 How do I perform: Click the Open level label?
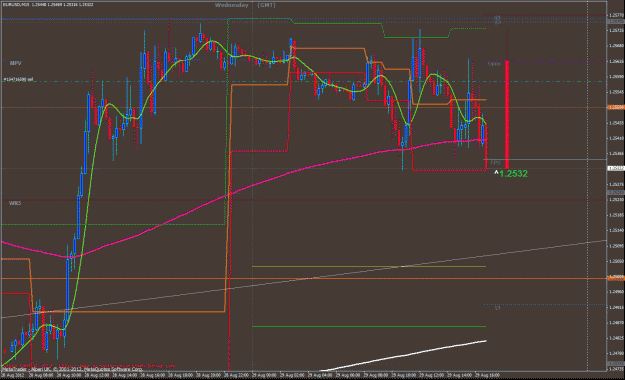tap(494, 64)
